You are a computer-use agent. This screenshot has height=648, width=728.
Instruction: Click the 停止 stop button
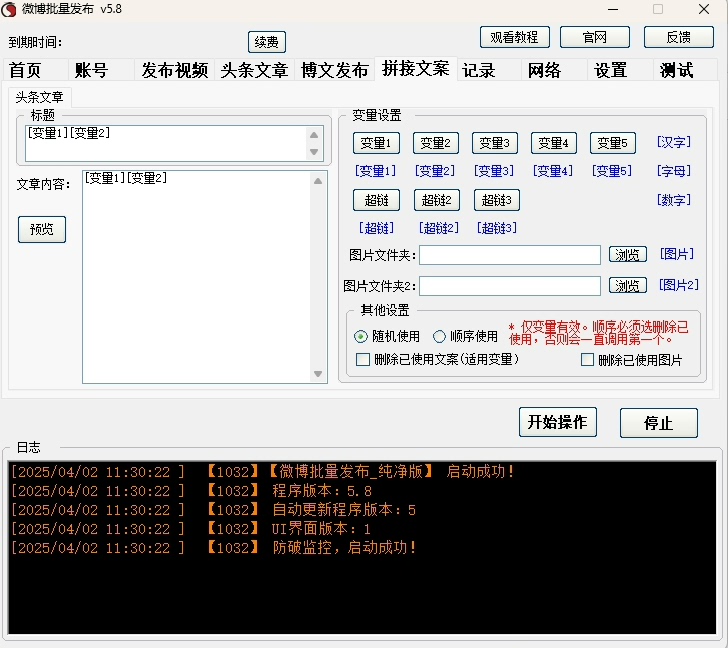pyautogui.click(x=658, y=423)
